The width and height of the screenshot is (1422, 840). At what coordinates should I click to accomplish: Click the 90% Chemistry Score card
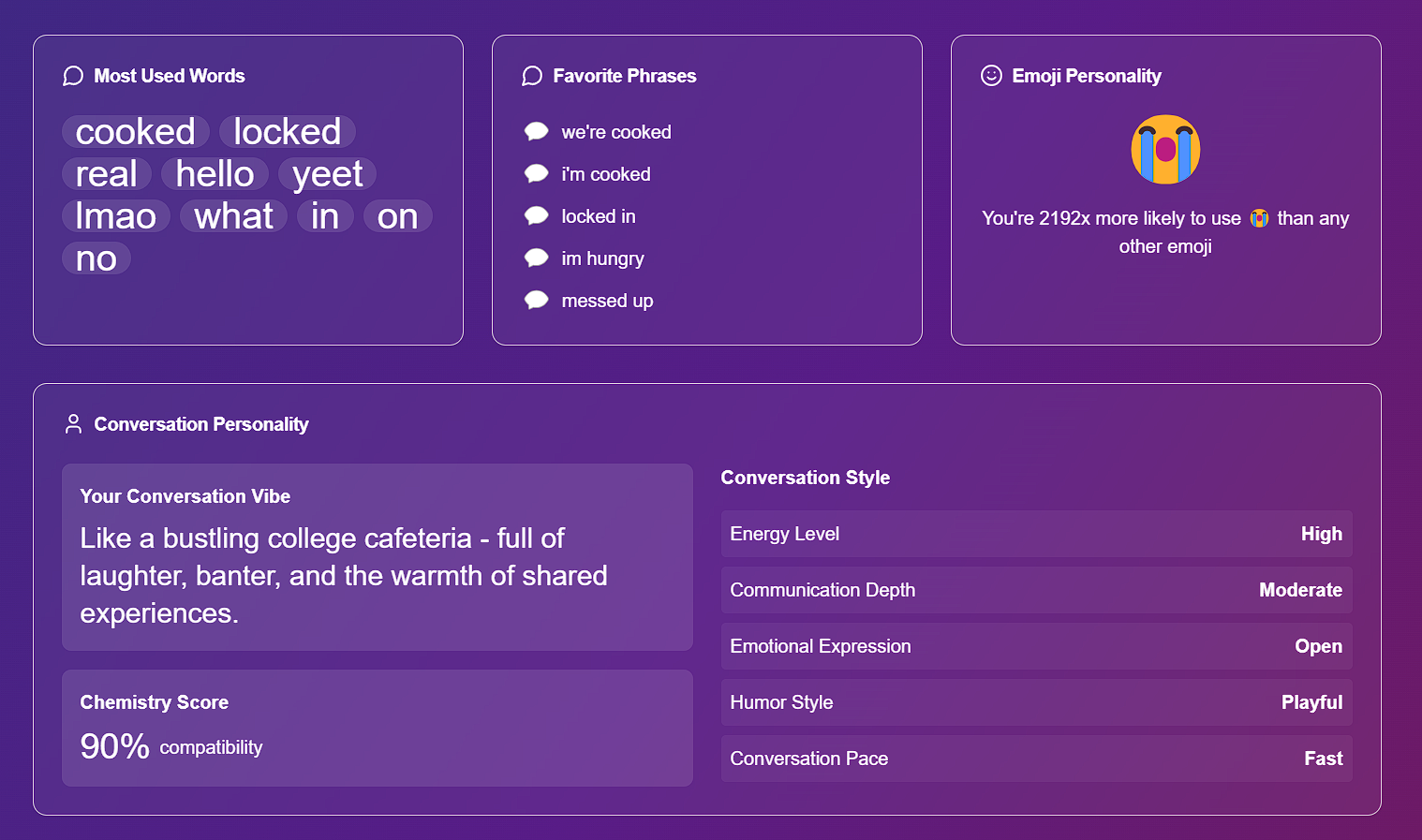377,728
